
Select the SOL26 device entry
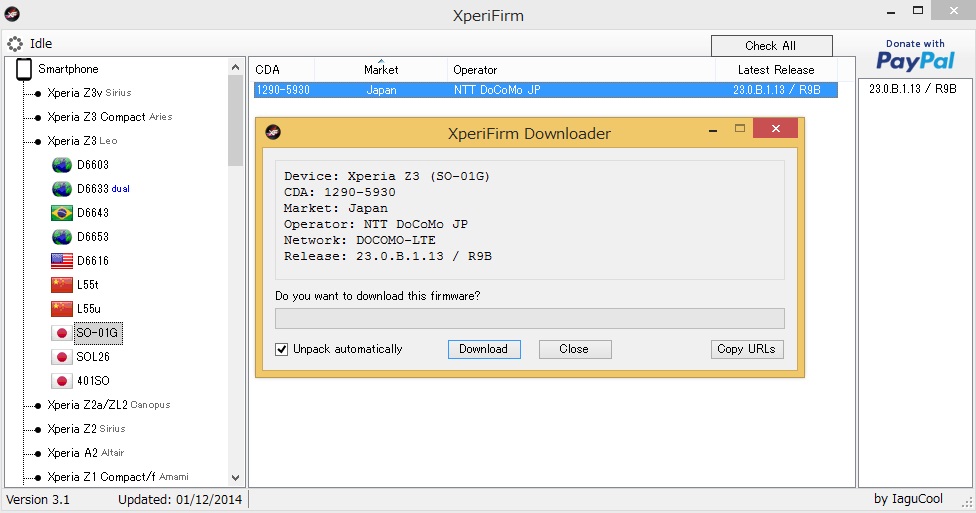tap(93, 357)
